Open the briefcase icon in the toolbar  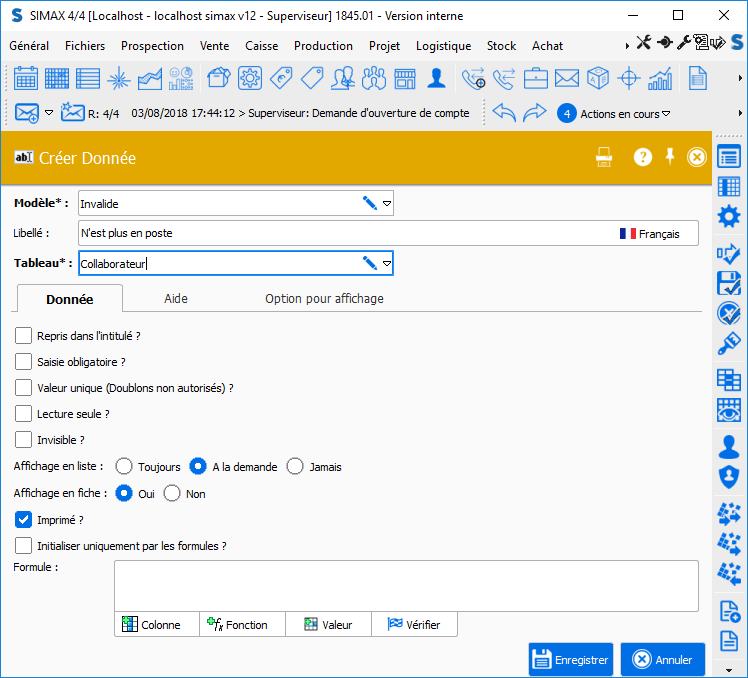point(536,78)
